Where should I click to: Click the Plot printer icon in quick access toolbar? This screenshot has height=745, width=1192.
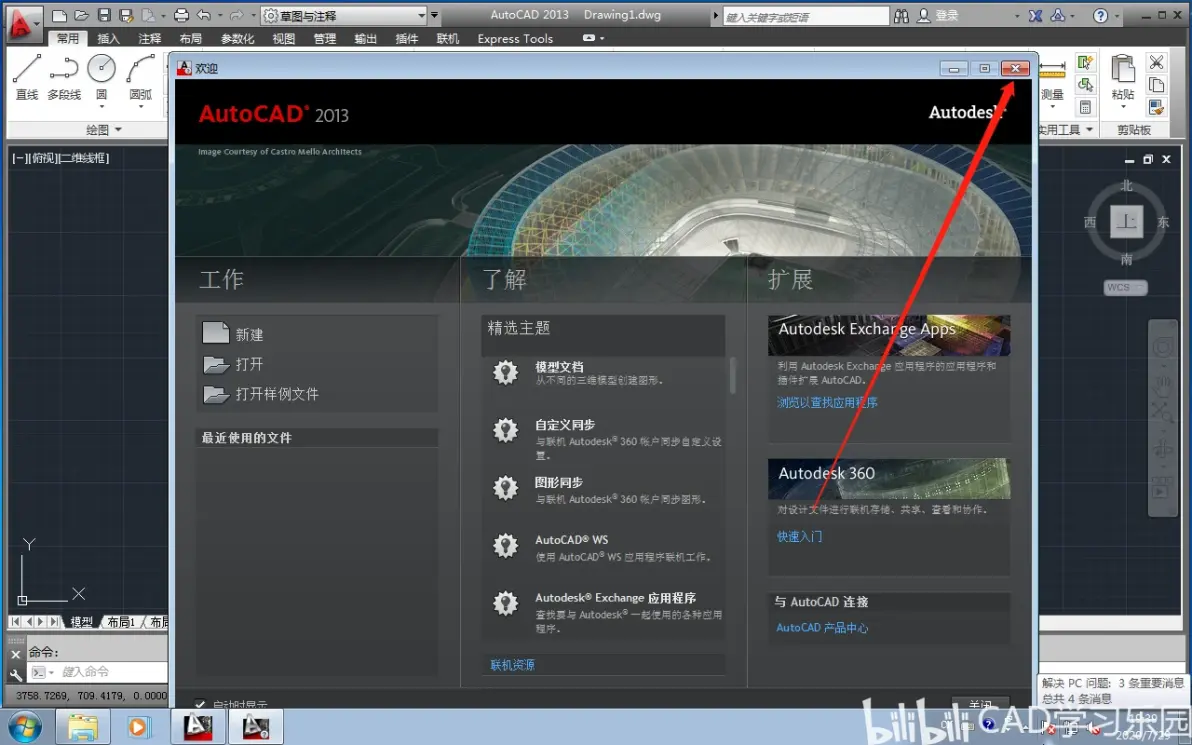181,15
